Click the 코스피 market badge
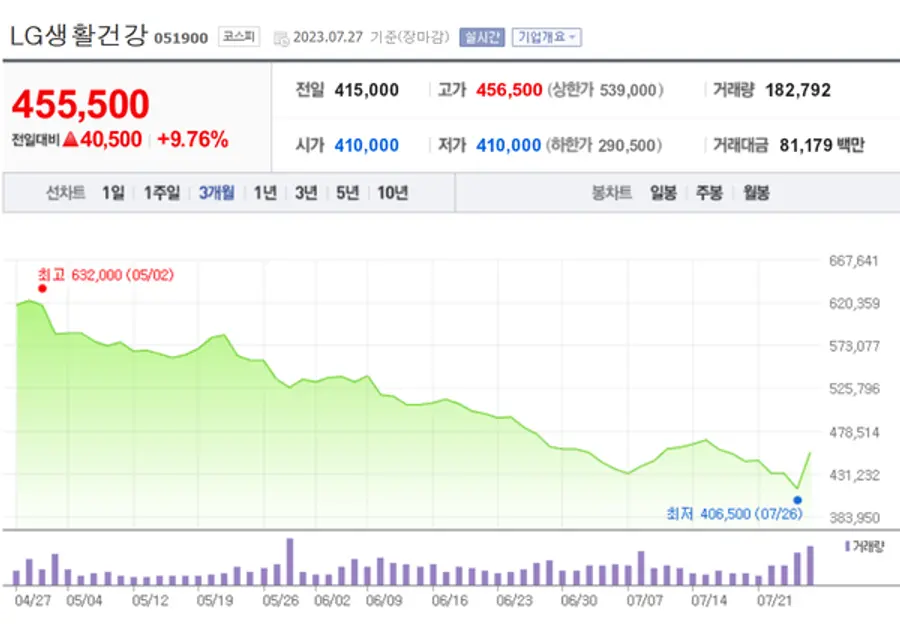 click(x=239, y=37)
